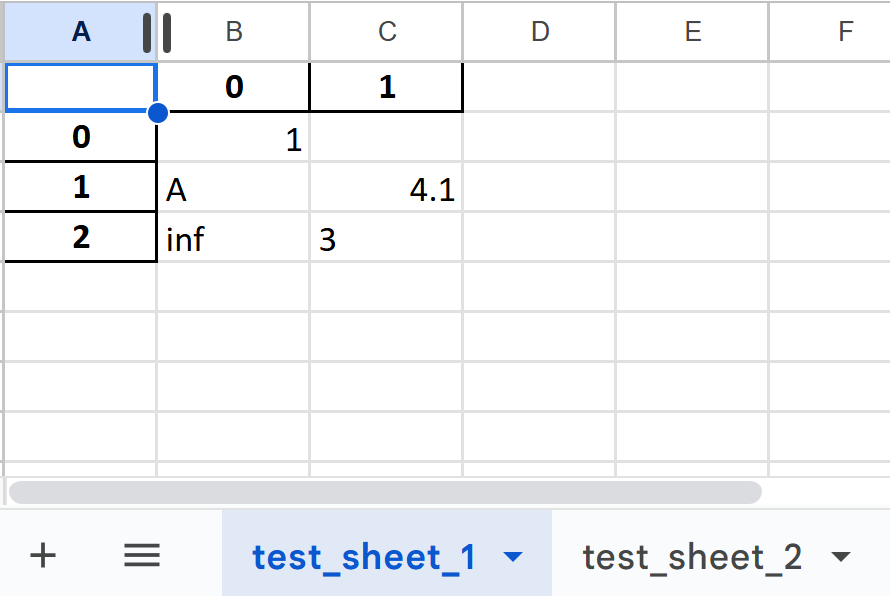Open the test_sheet_2 tab dropdown arrow
890x596 pixels.
pos(840,557)
